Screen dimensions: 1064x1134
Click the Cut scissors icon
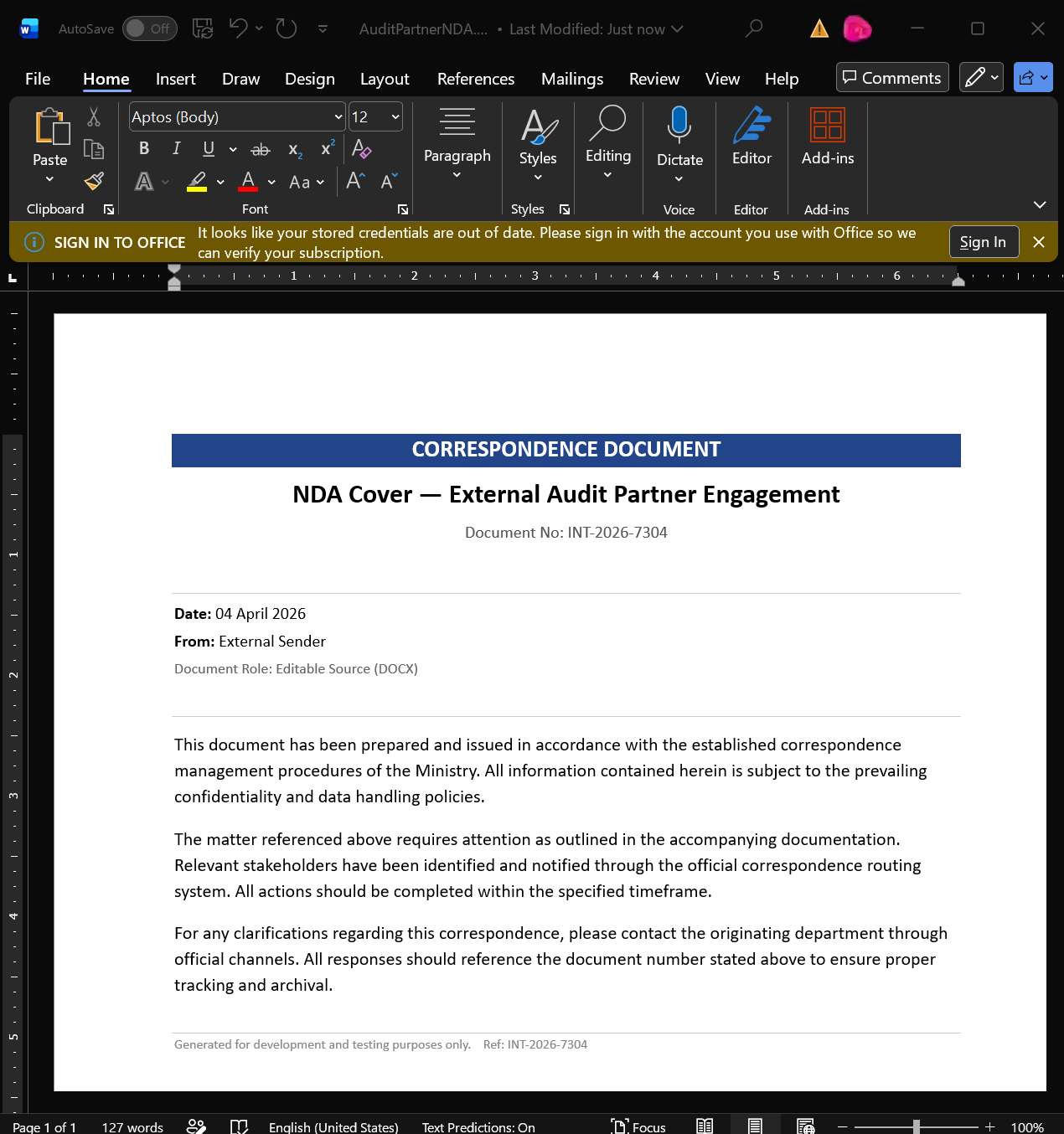[x=94, y=117]
